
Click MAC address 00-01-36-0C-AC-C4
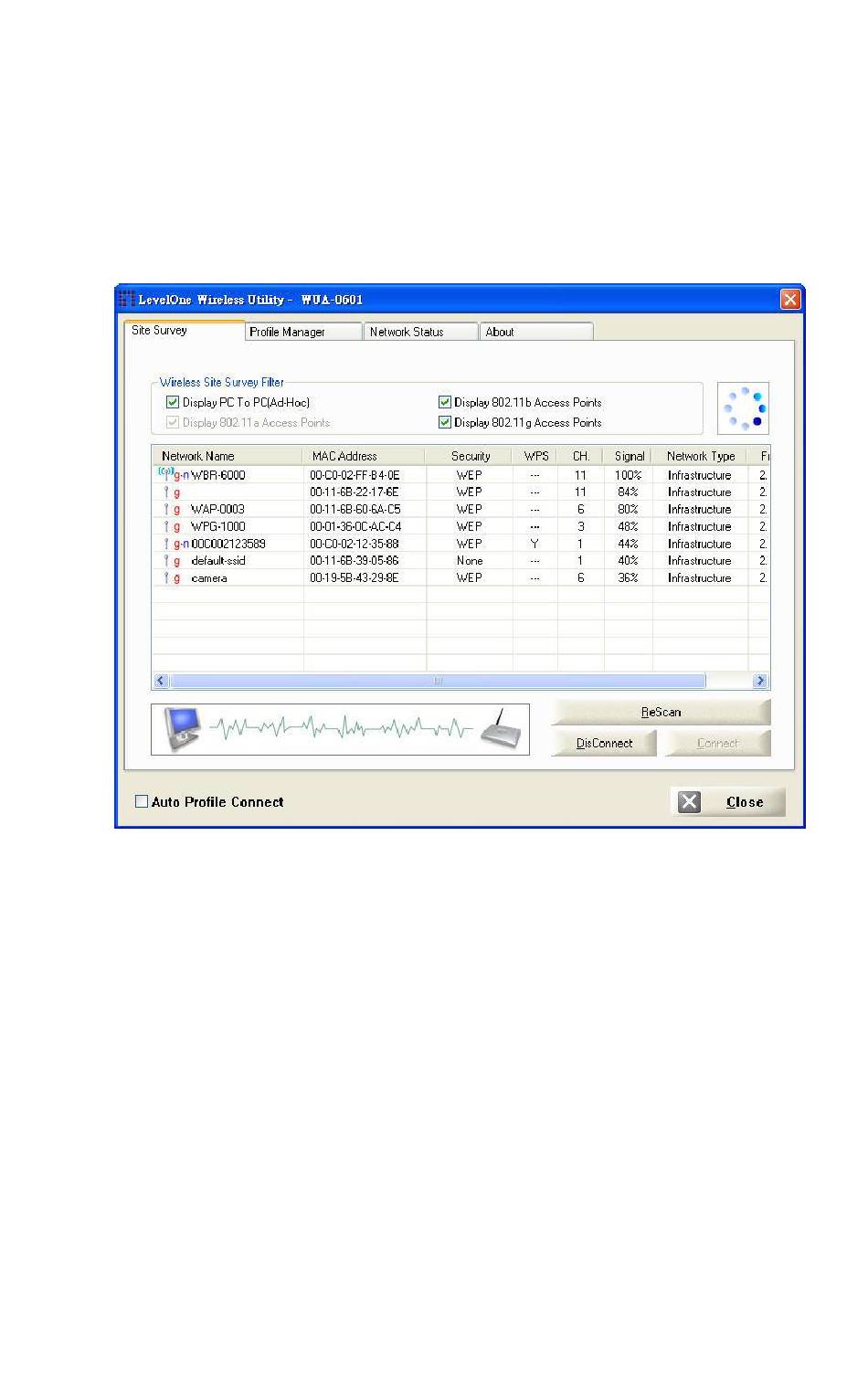pyautogui.click(x=355, y=526)
